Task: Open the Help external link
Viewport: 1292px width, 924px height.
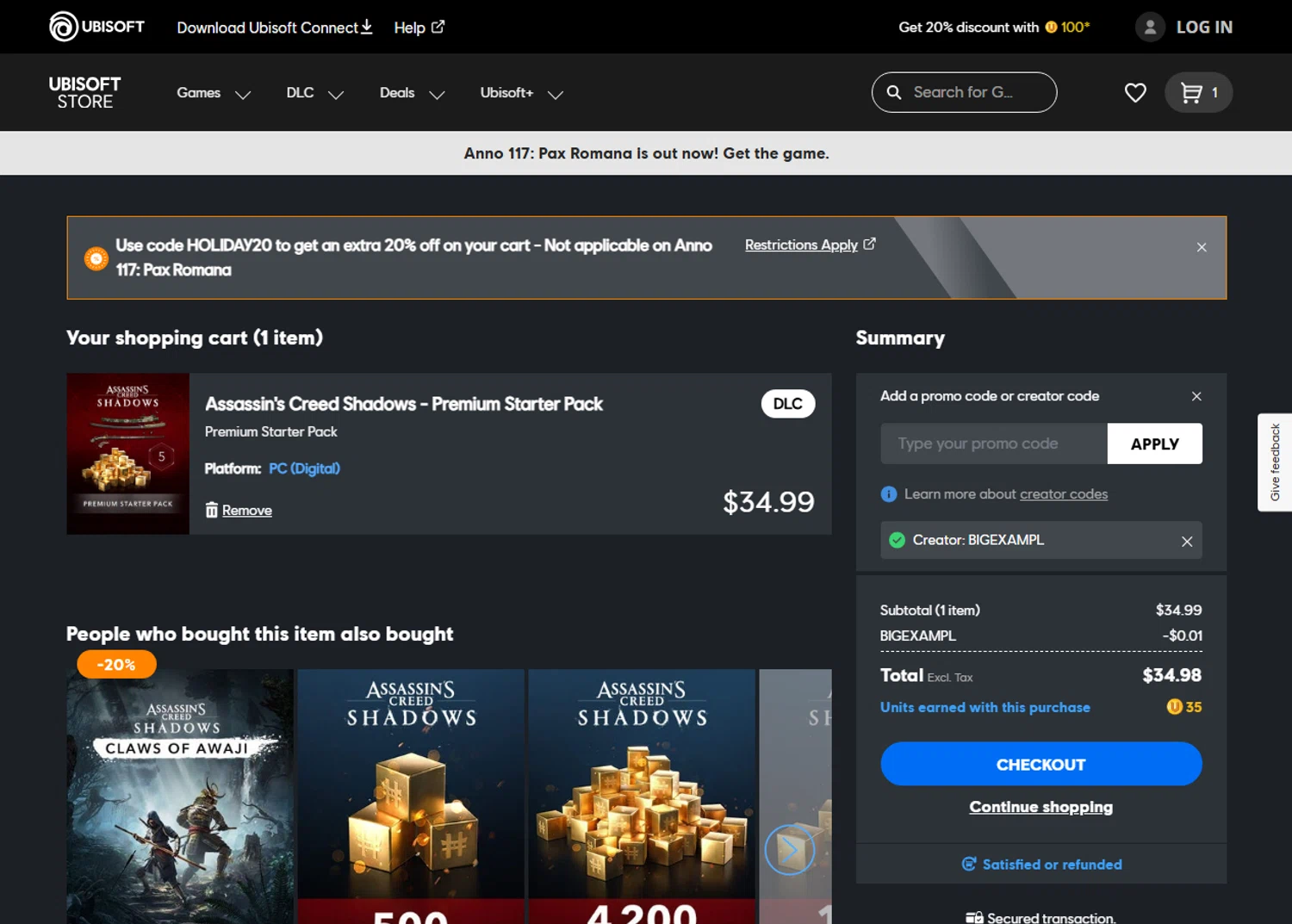Action: coord(419,28)
